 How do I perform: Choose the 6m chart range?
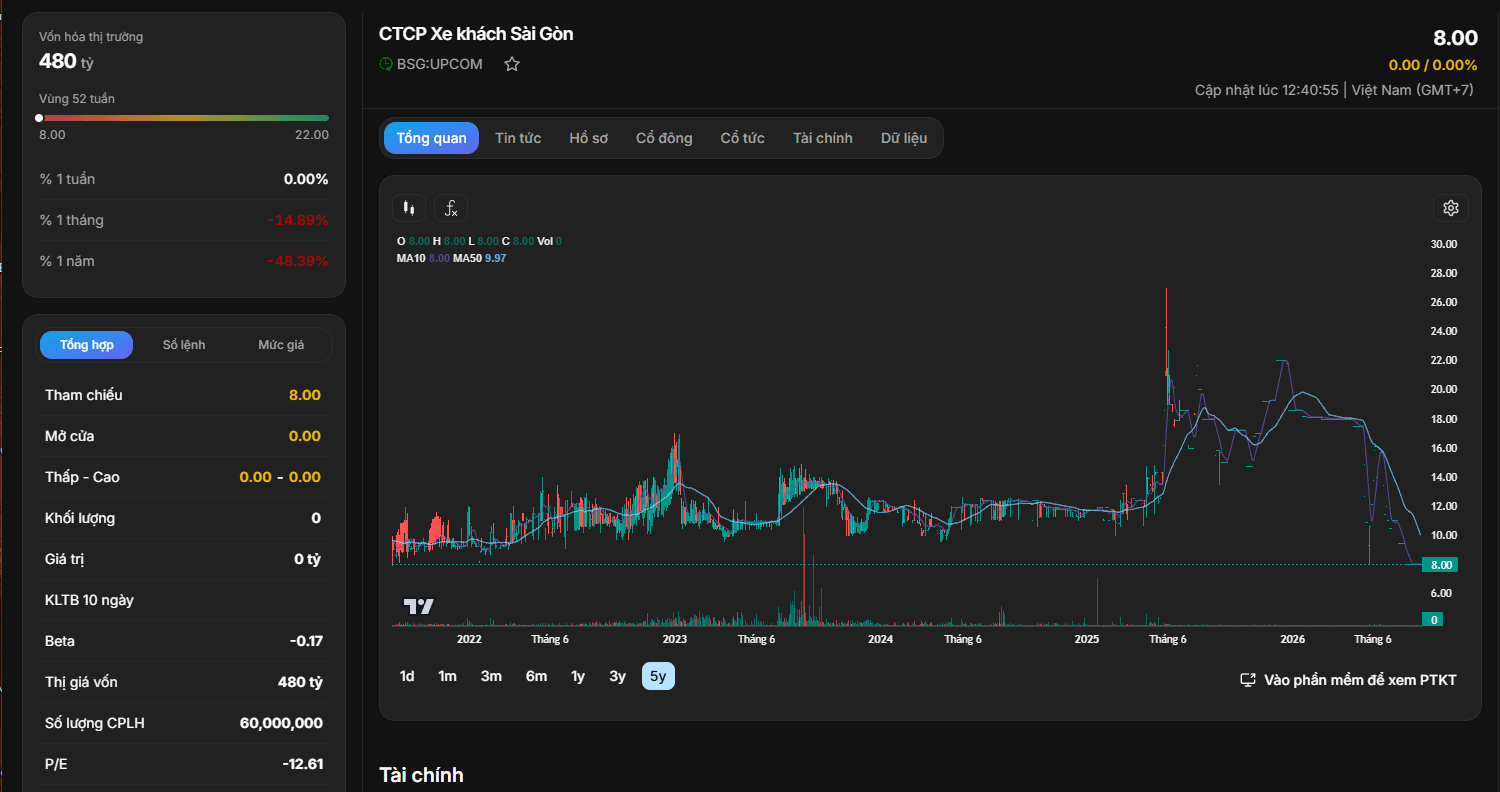[537, 676]
